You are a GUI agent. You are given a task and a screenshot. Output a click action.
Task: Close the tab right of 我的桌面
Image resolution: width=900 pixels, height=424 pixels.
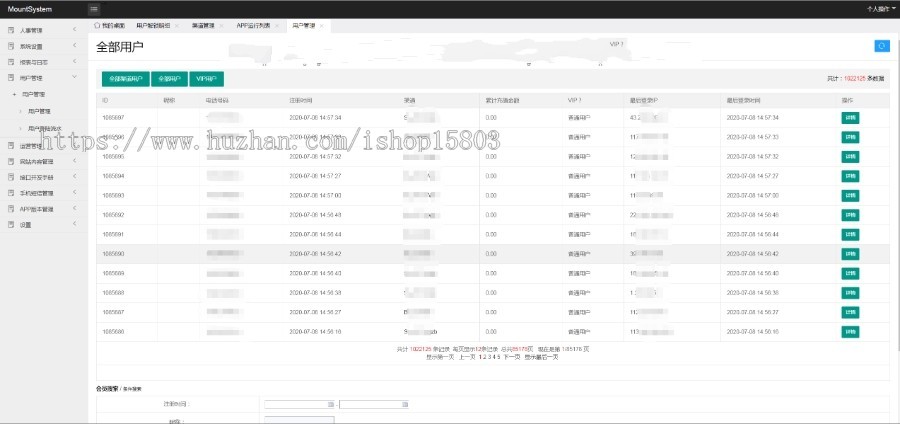(177, 26)
